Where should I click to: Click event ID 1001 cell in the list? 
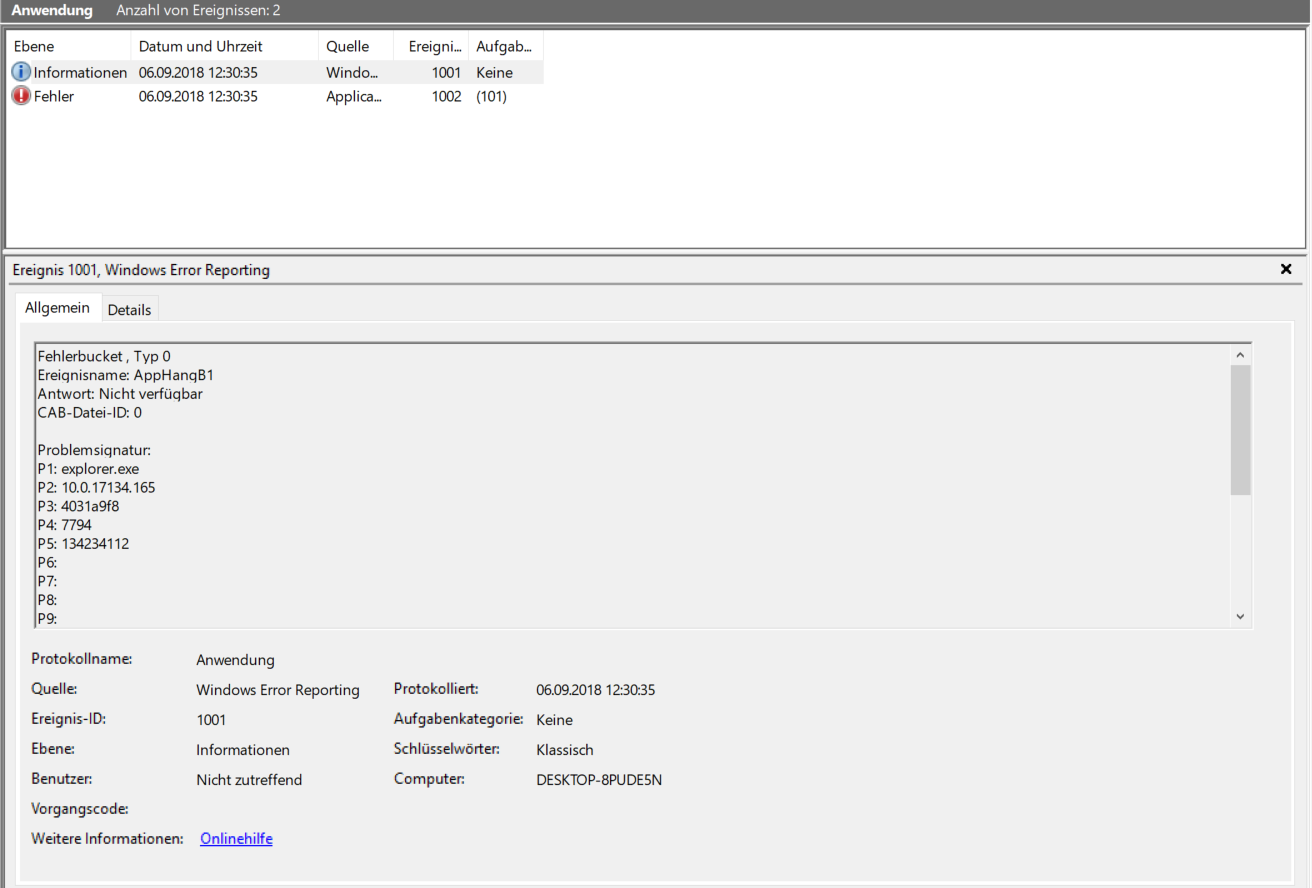coord(446,72)
